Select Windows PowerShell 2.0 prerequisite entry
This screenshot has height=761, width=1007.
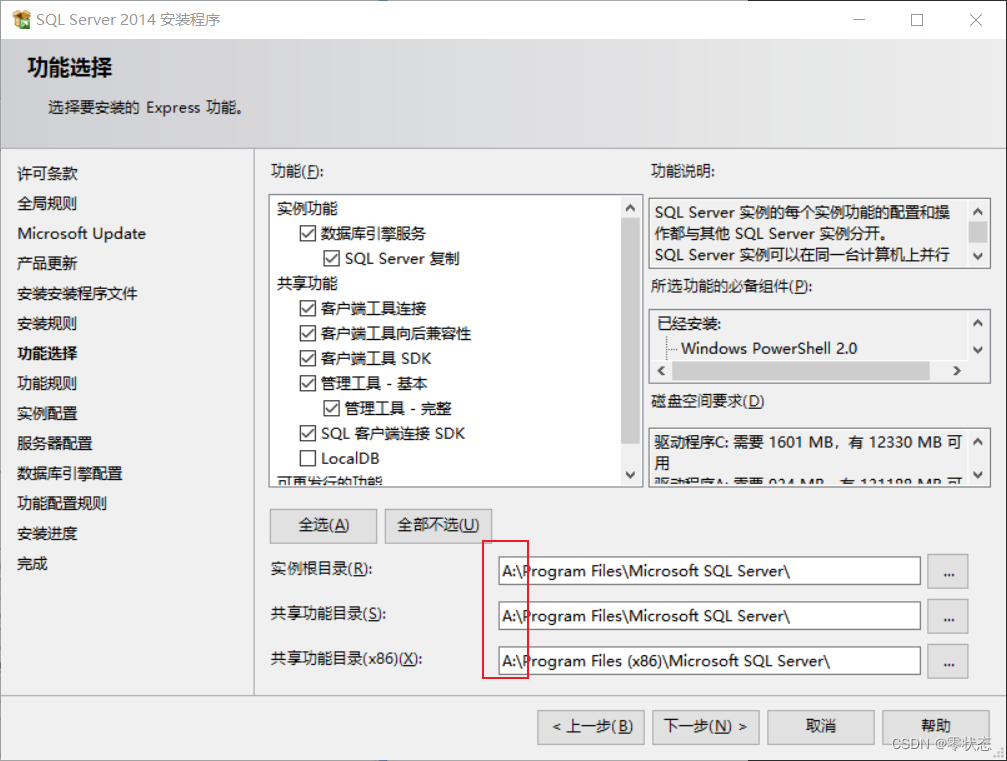click(769, 349)
